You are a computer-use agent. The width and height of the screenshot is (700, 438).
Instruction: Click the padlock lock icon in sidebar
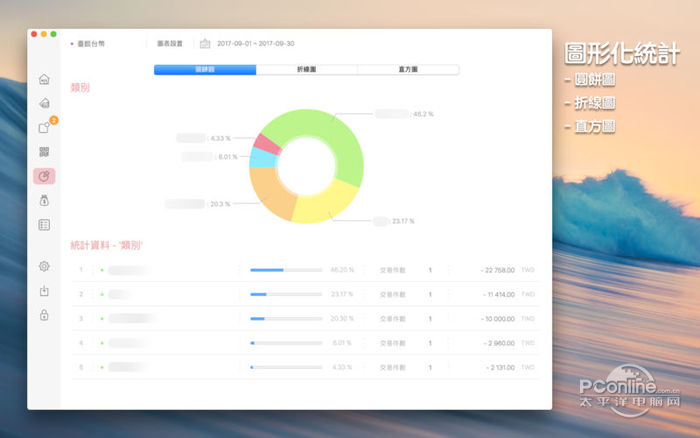44,315
